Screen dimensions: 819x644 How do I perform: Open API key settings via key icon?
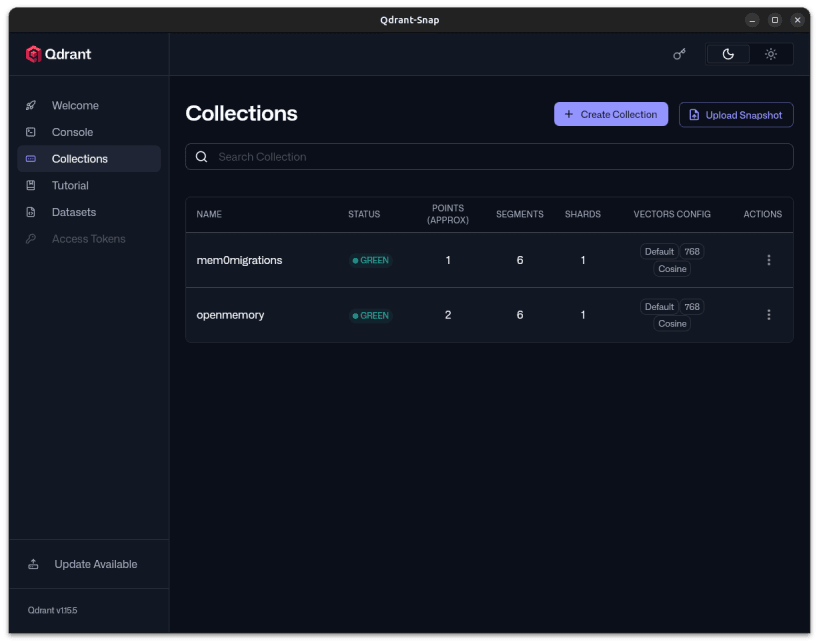tap(679, 54)
